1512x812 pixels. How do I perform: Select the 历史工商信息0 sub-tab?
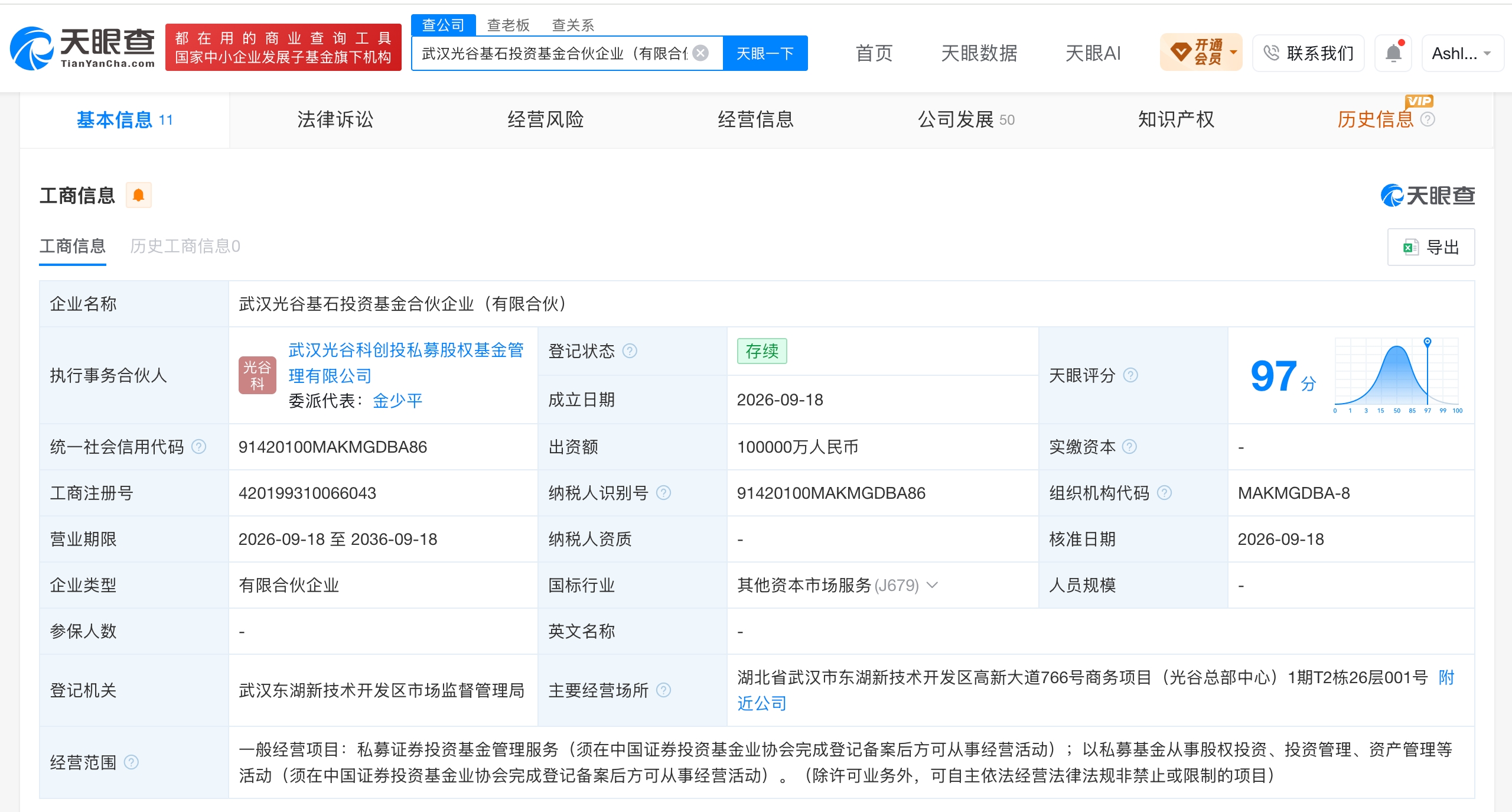[185, 246]
